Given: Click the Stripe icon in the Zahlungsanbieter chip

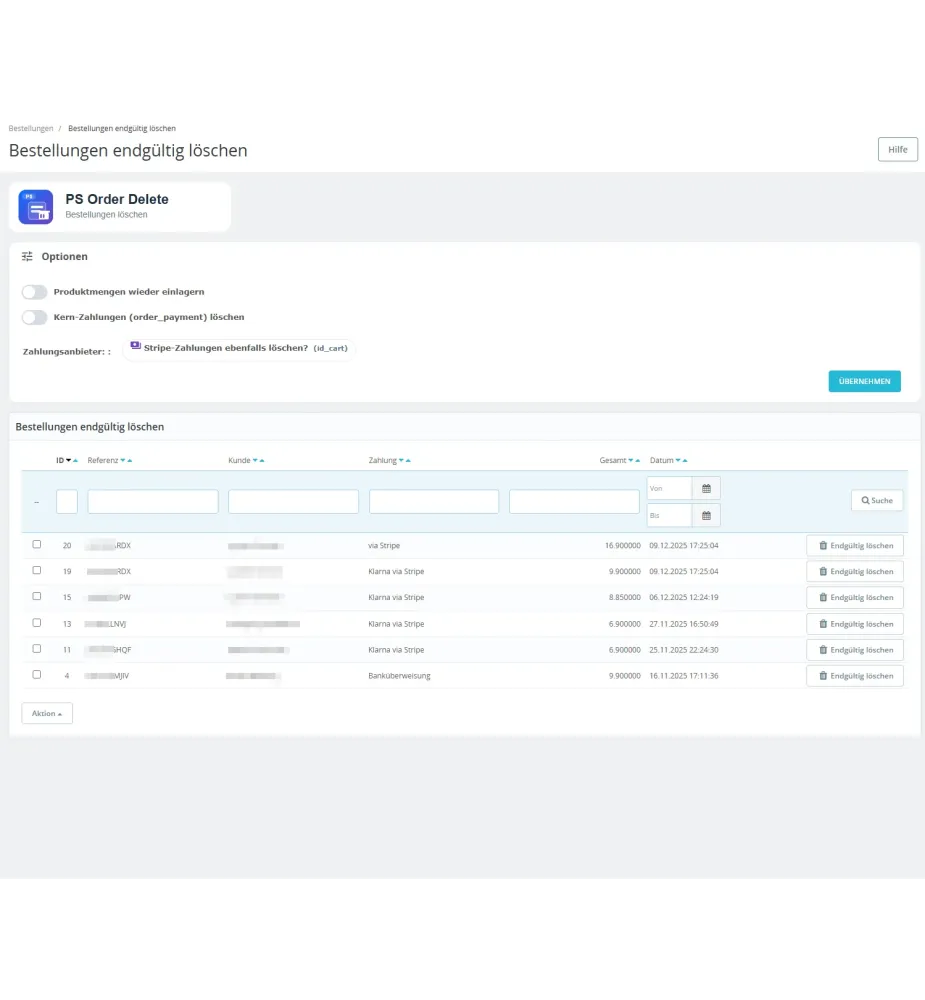Looking at the screenshot, I should pyautogui.click(x=134, y=347).
